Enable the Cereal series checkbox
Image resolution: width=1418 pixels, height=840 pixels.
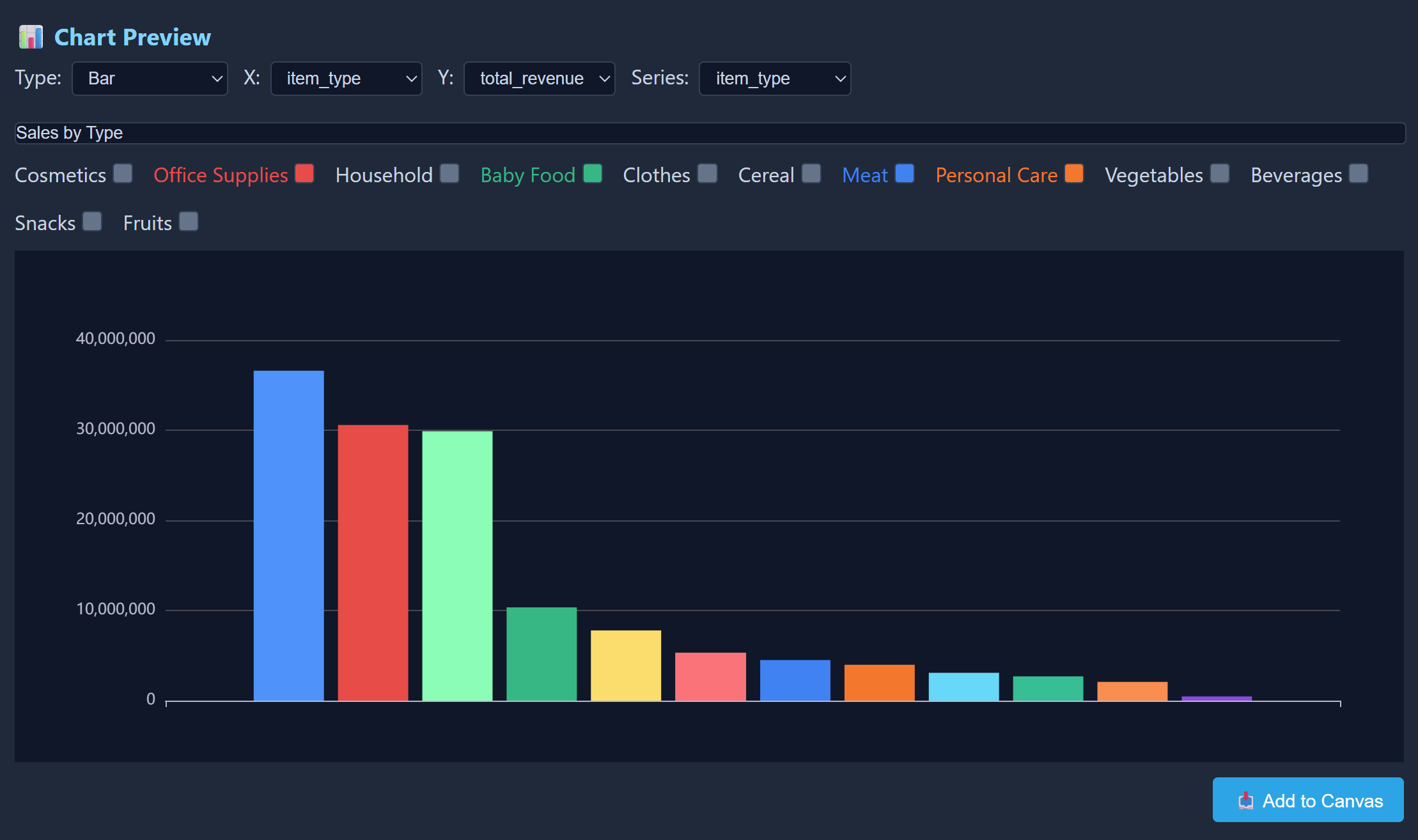(811, 174)
